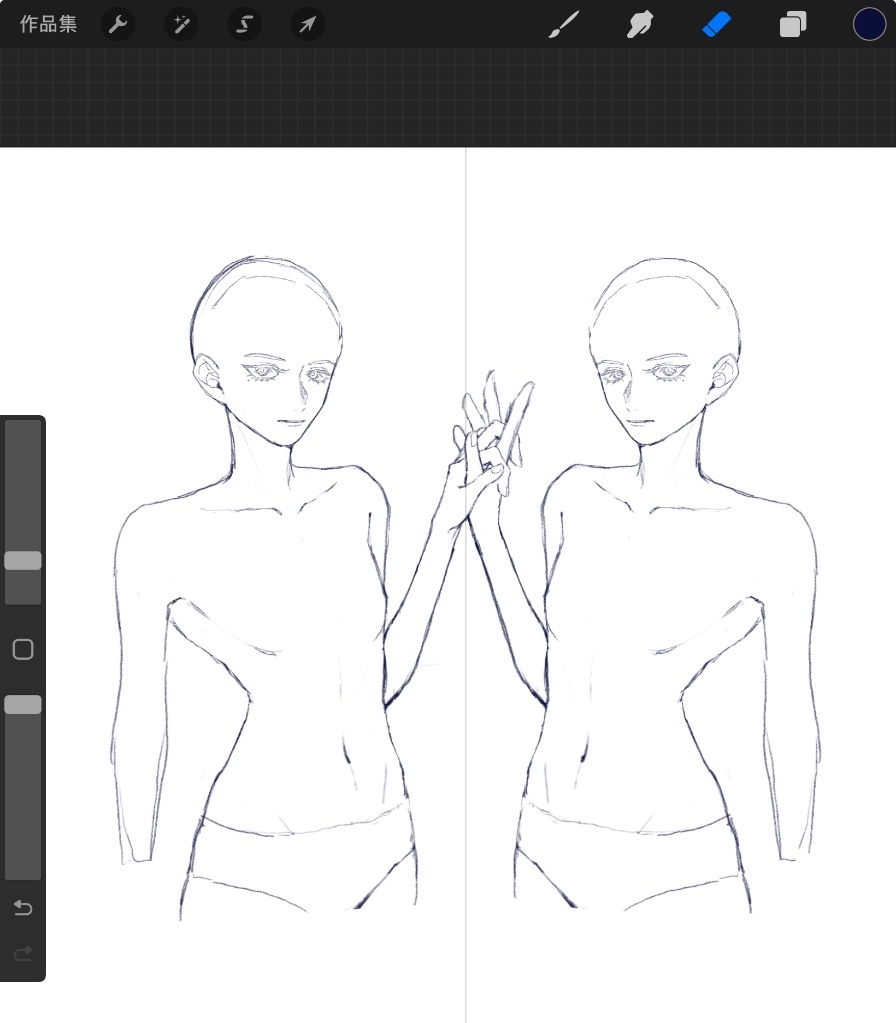Image resolution: width=896 pixels, height=1023 pixels.
Task: Undo the last stroke
Action: pyautogui.click(x=23, y=908)
